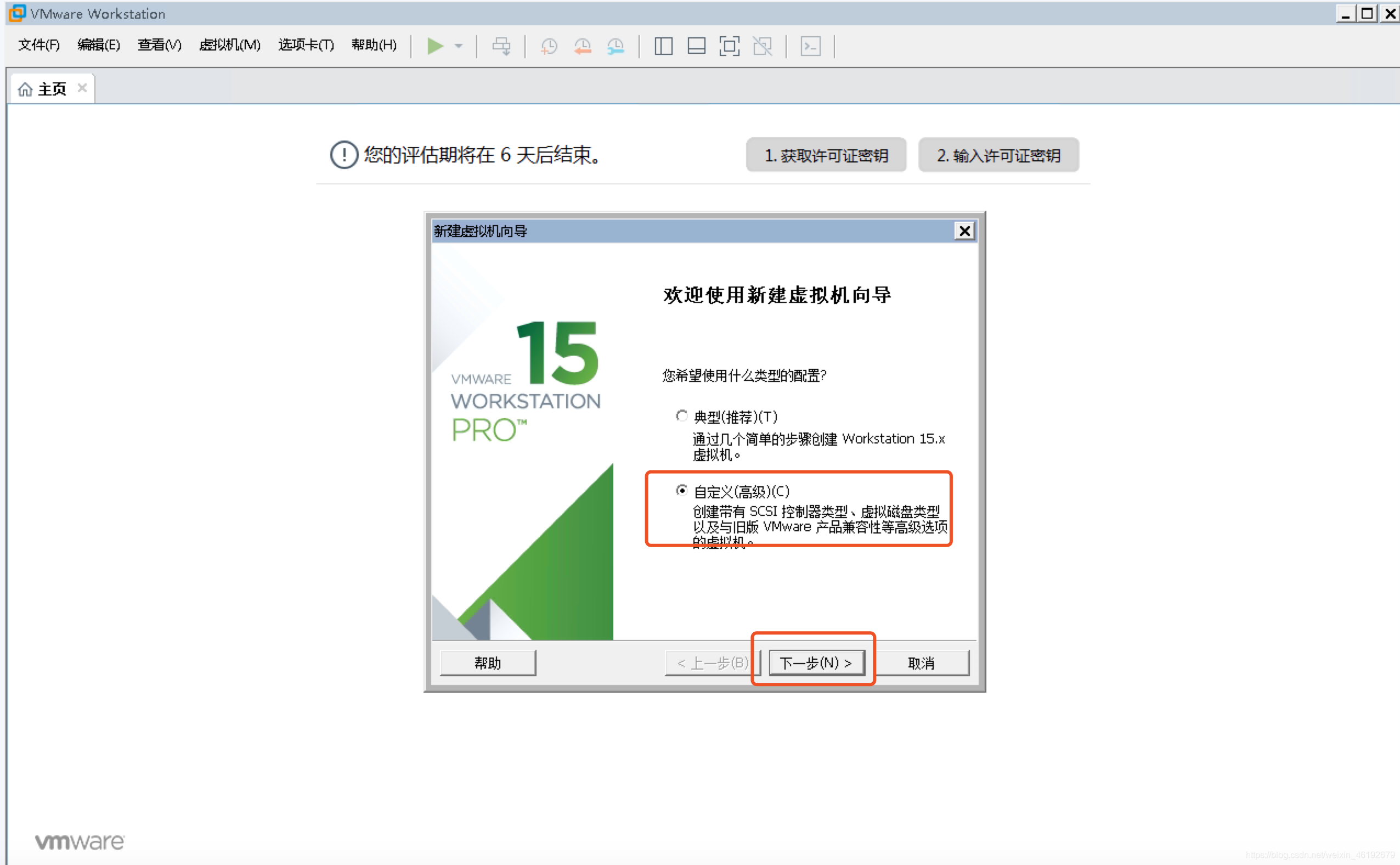Click the Send Ctrl+Alt+Del toolbar icon
The width and height of the screenshot is (1400, 865).
[501, 46]
